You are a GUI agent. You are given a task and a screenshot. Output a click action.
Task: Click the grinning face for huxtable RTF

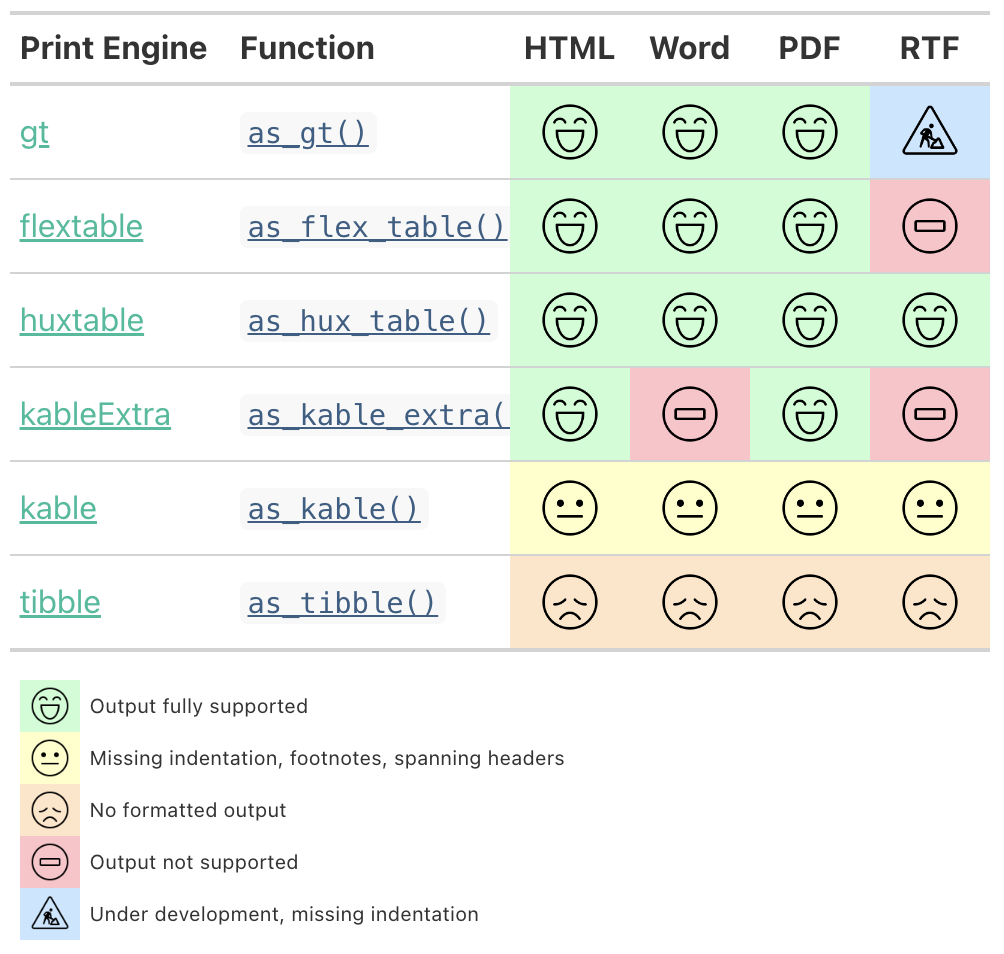[x=930, y=321]
